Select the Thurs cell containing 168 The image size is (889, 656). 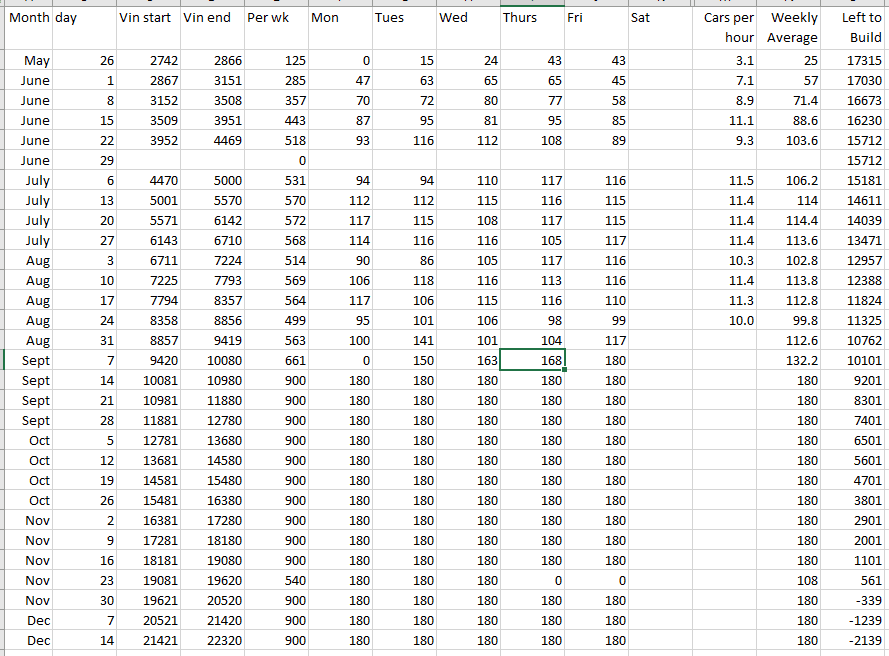[532, 360]
